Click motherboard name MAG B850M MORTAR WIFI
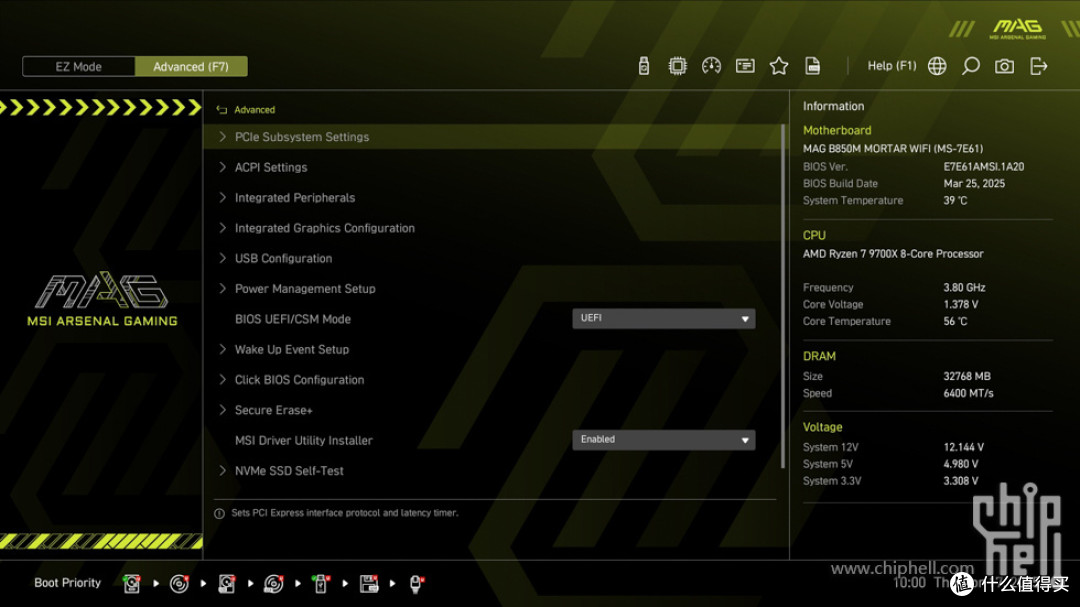This screenshot has height=607, width=1080. pos(893,148)
